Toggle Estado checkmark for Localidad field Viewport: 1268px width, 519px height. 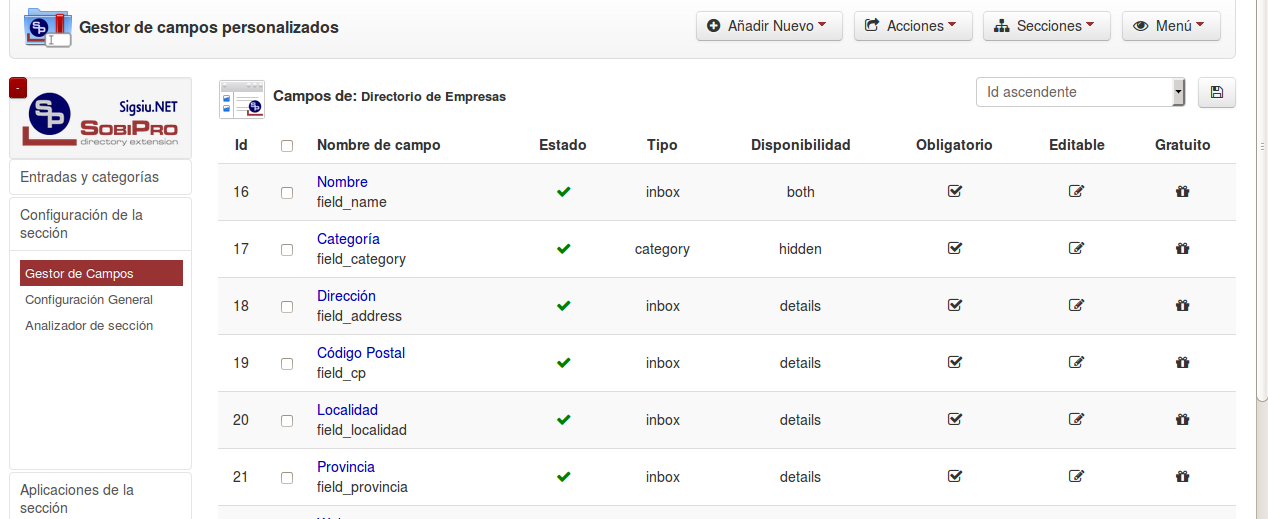click(x=563, y=419)
